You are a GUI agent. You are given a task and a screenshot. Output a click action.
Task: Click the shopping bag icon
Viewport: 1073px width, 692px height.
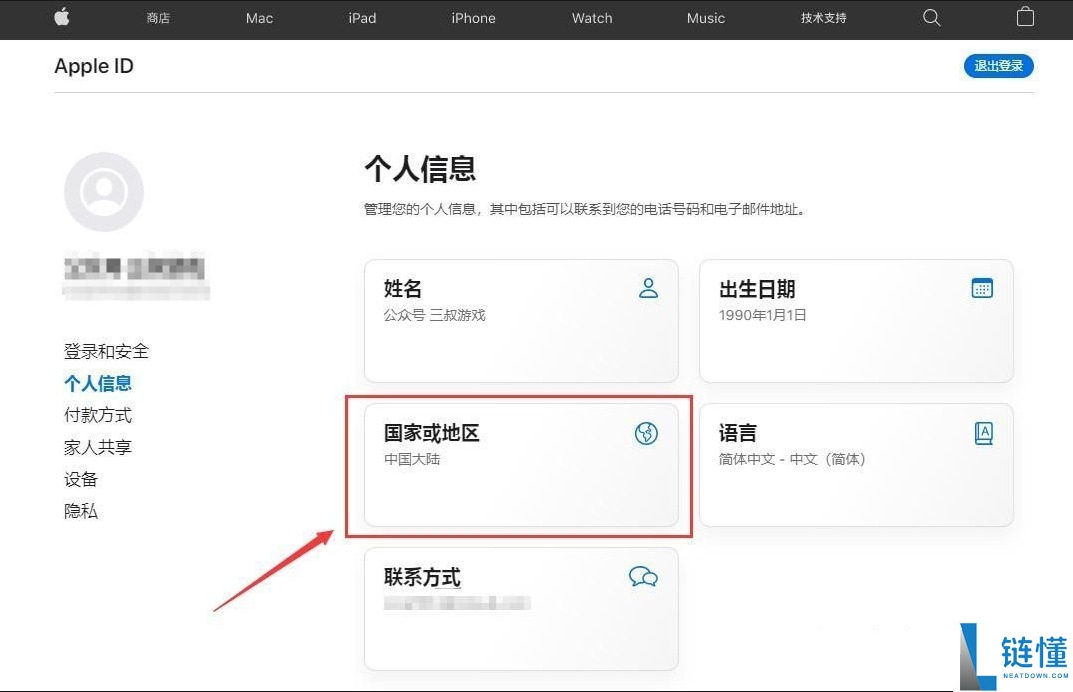click(x=1025, y=17)
